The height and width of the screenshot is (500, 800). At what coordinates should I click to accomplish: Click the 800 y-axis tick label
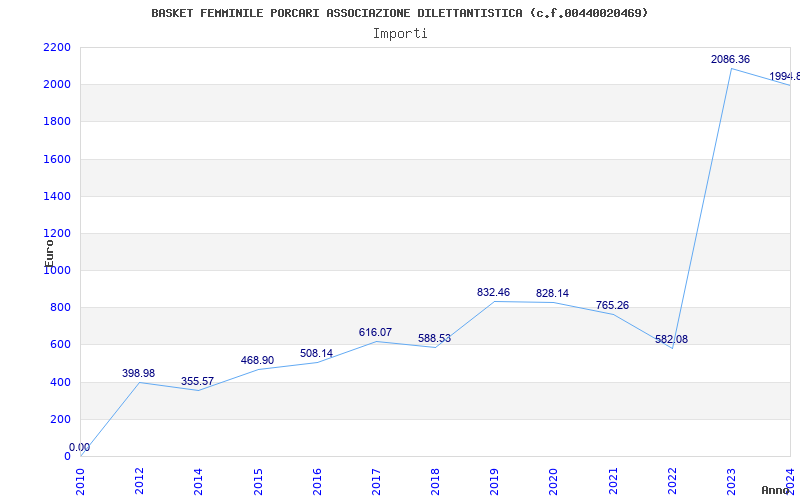pos(61,308)
